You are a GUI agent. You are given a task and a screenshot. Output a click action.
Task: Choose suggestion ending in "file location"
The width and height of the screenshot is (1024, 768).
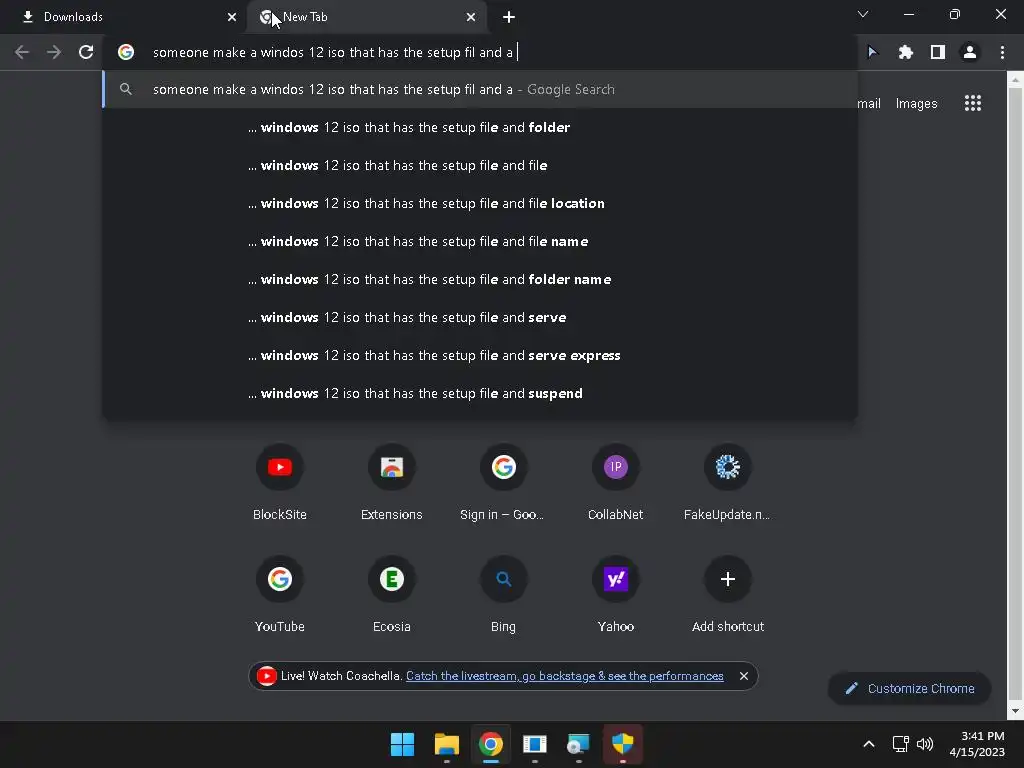click(480, 203)
